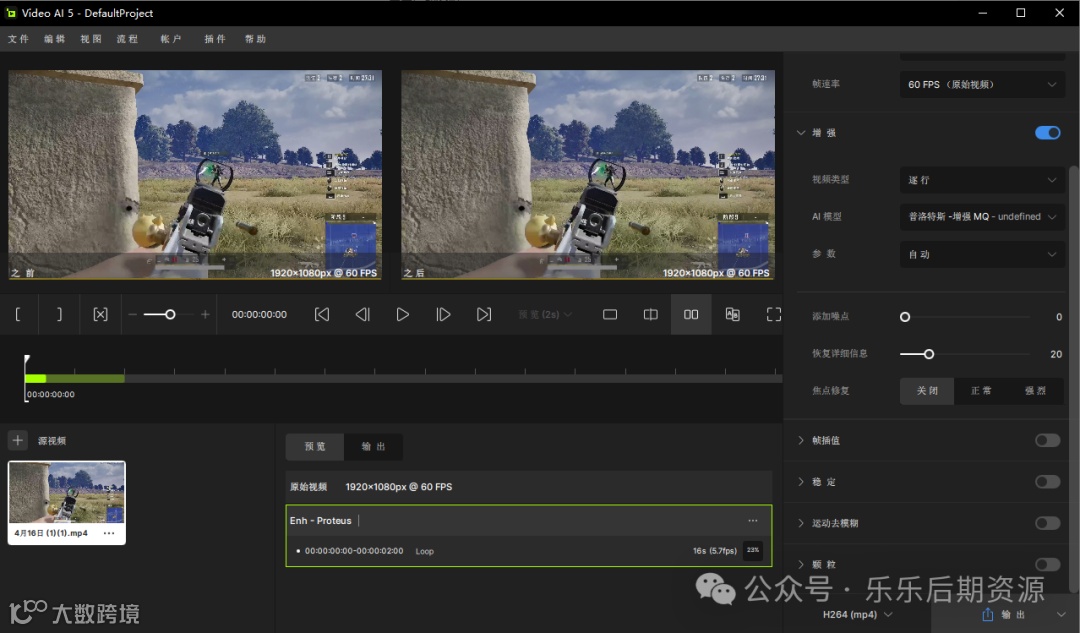Open 预览 (2s) duration dropdown

(545, 314)
